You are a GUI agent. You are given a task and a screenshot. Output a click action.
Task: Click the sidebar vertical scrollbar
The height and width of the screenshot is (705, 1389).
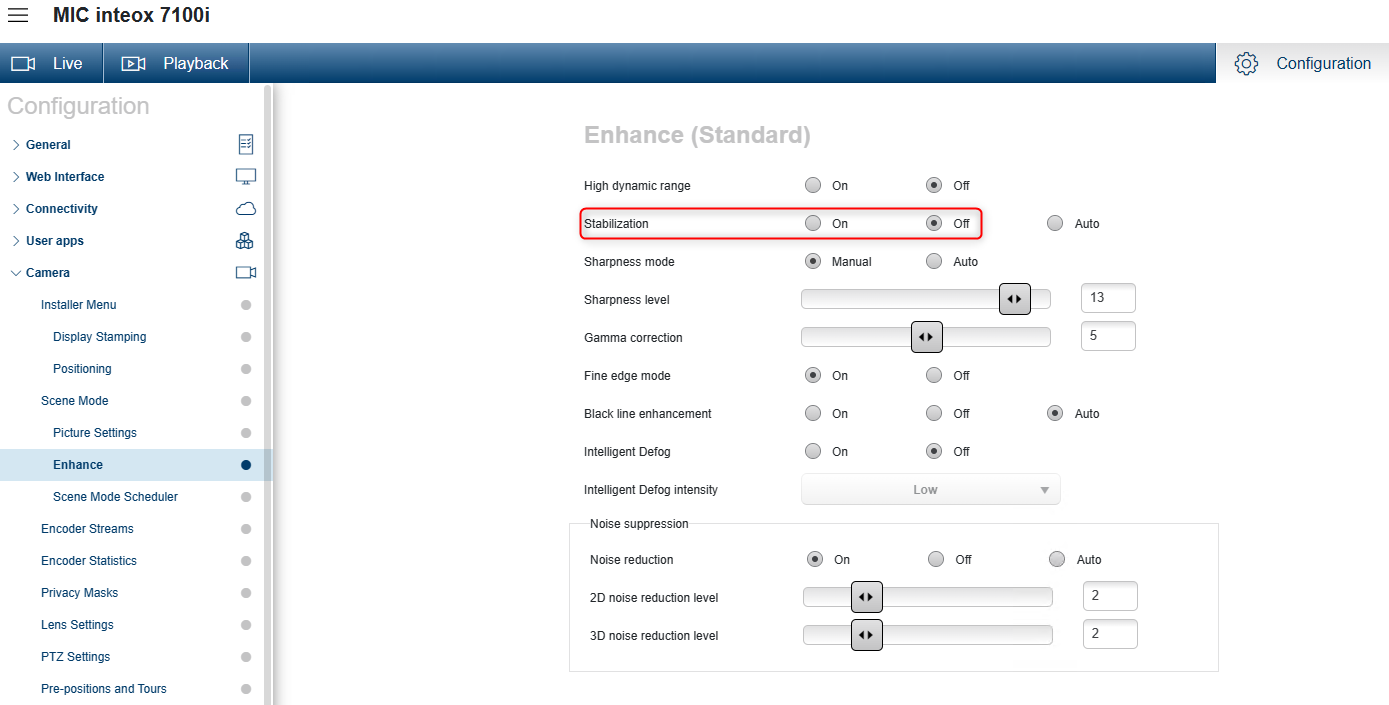(268, 395)
